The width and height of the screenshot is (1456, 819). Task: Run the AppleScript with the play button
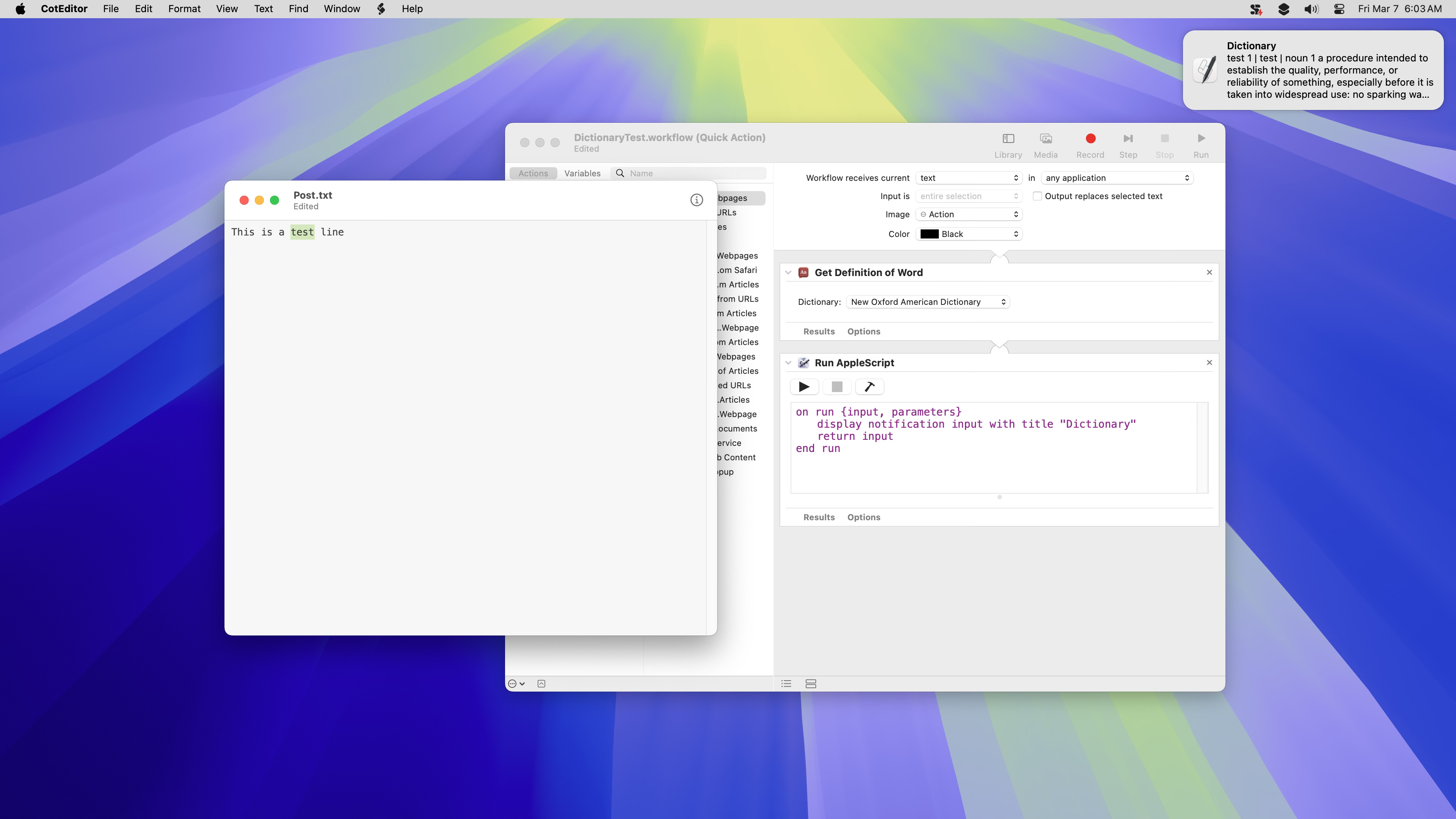[x=804, y=387]
